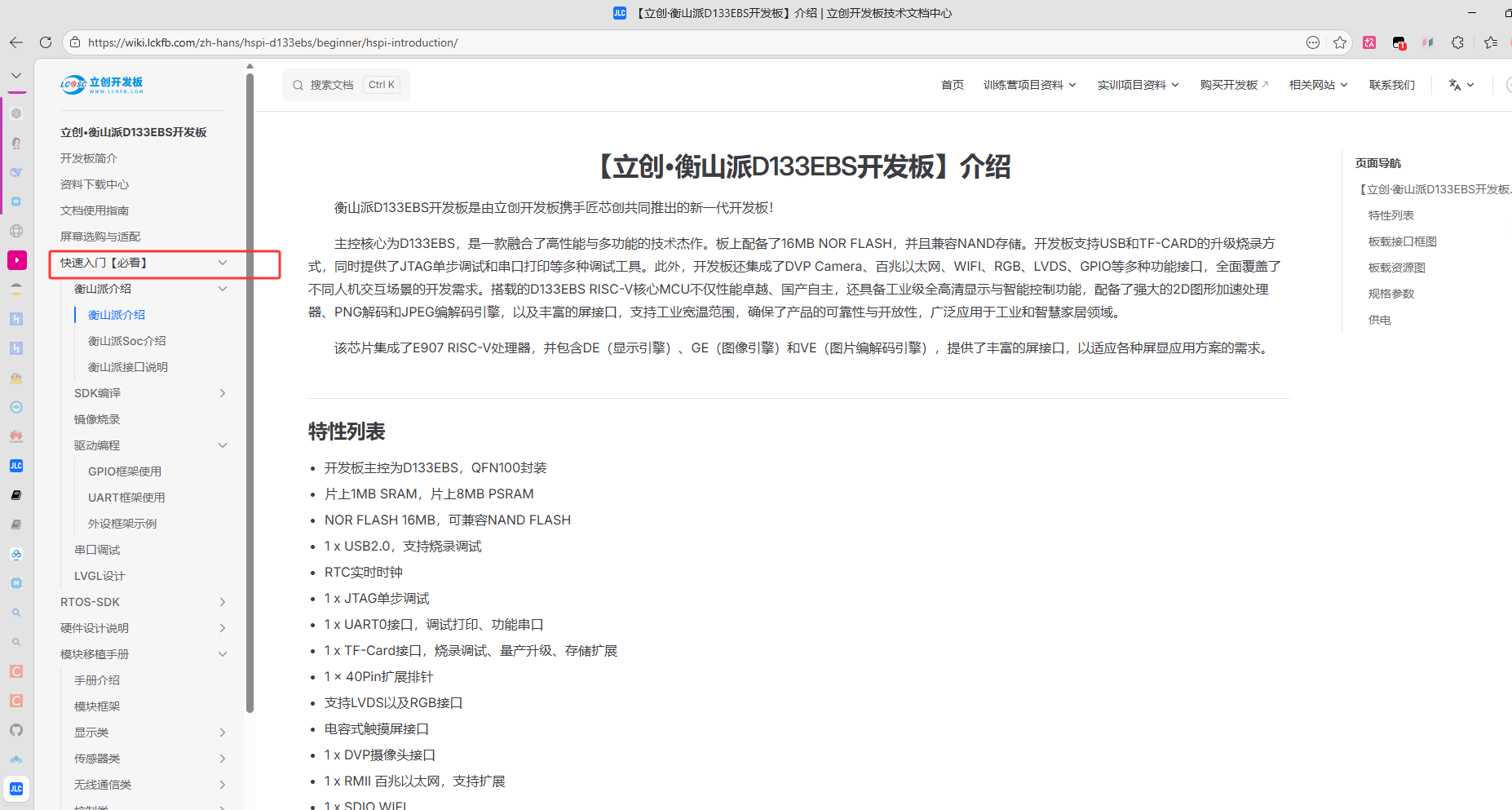Collapse the 模块移植手册 chevron

click(223, 654)
